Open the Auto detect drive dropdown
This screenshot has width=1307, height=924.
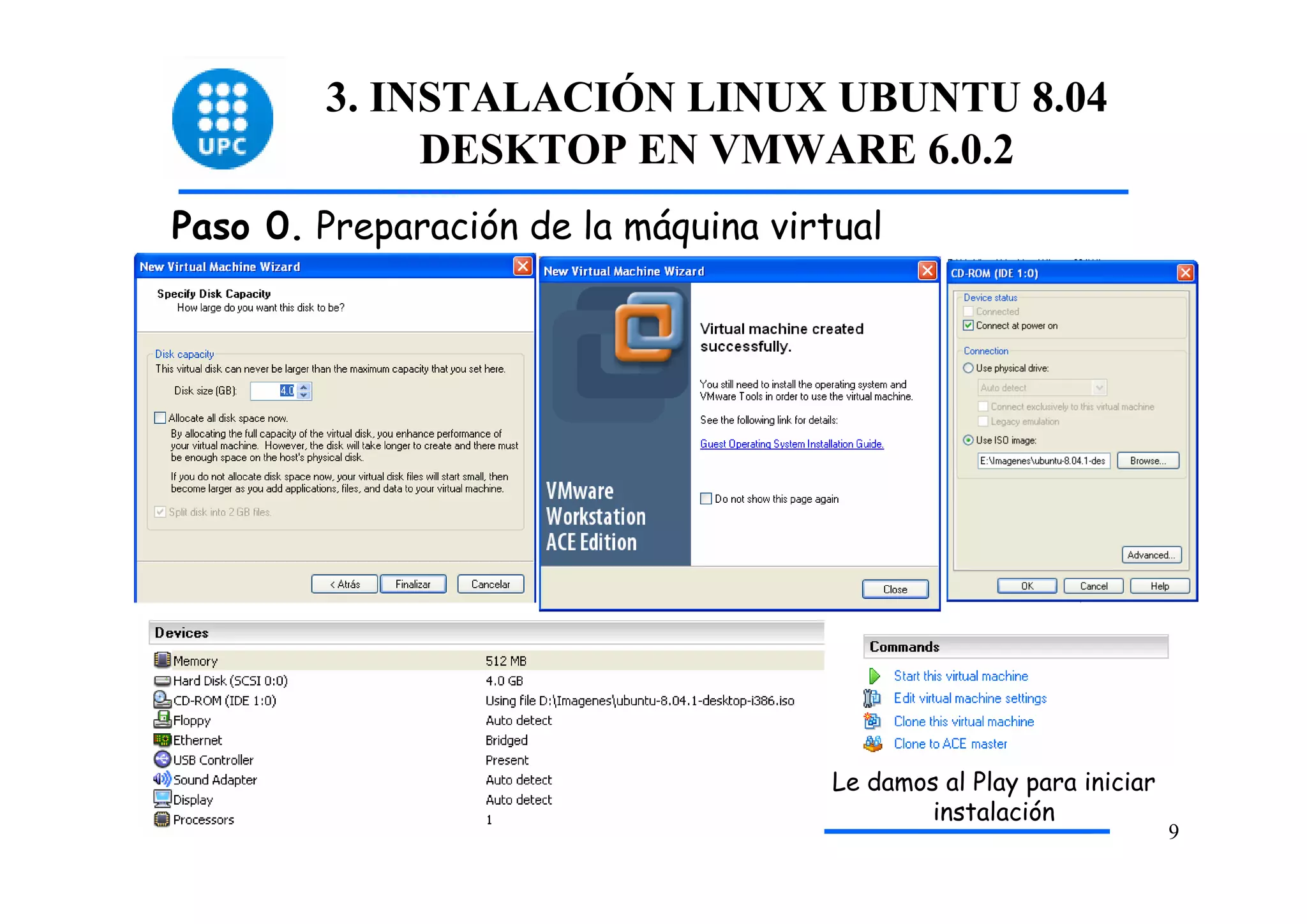pyautogui.click(x=1099, y=387)
